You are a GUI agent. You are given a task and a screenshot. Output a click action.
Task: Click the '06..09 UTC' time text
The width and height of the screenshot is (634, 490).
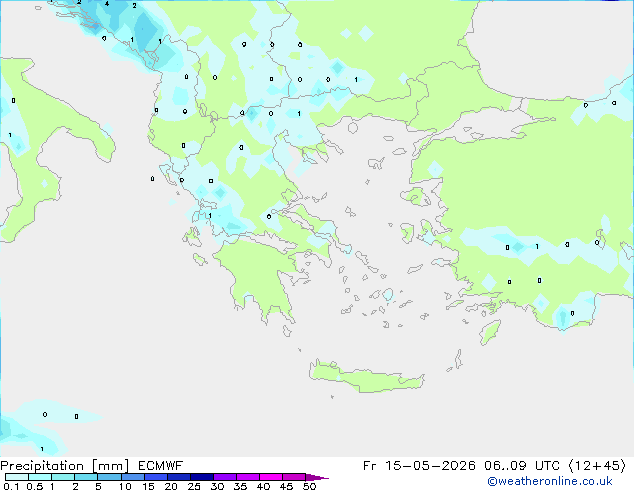pos(522,466)
